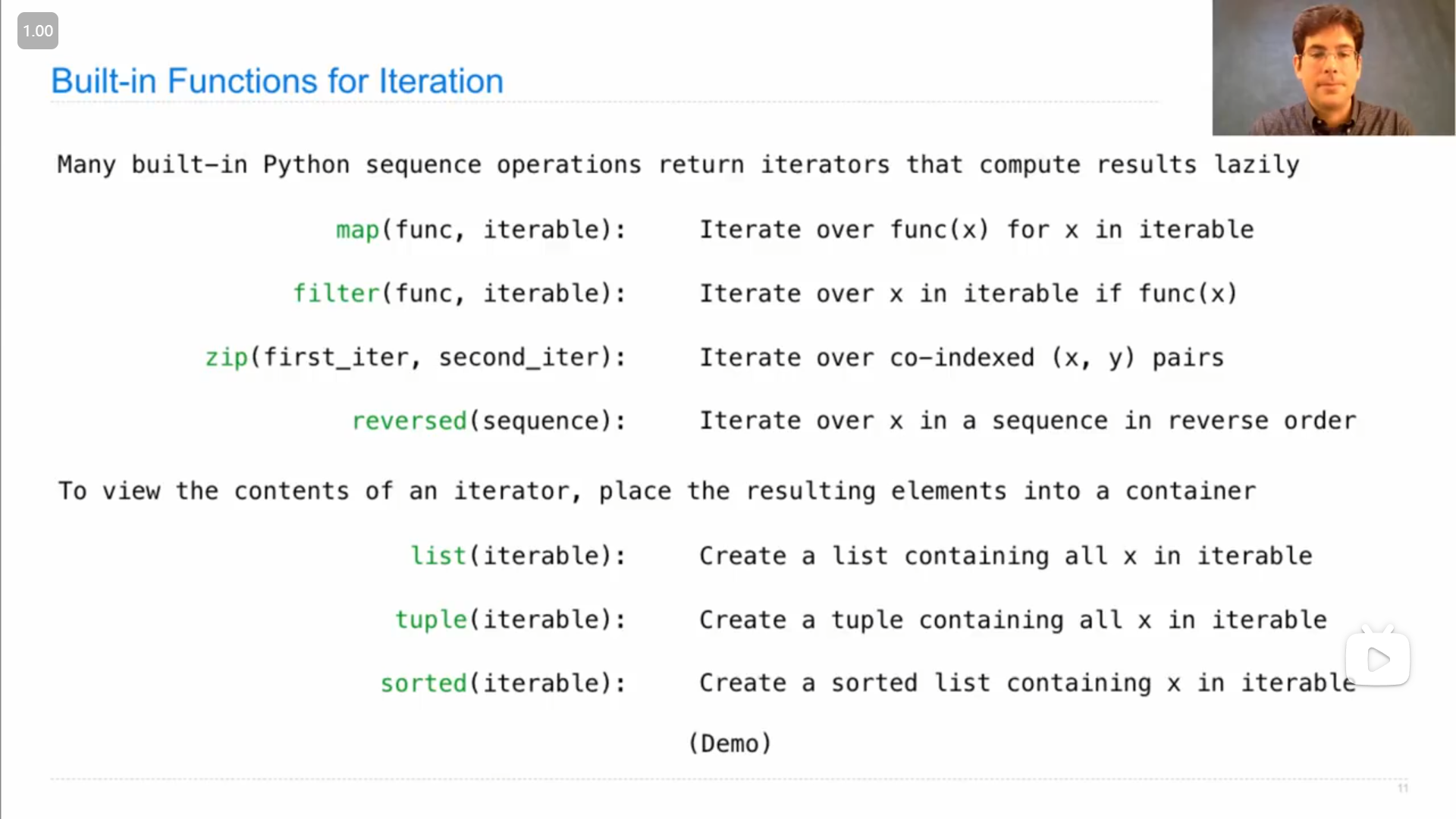Click the slide page number 11
Viewport: 1456px width, 819px height.
(x=1402, y=789)
